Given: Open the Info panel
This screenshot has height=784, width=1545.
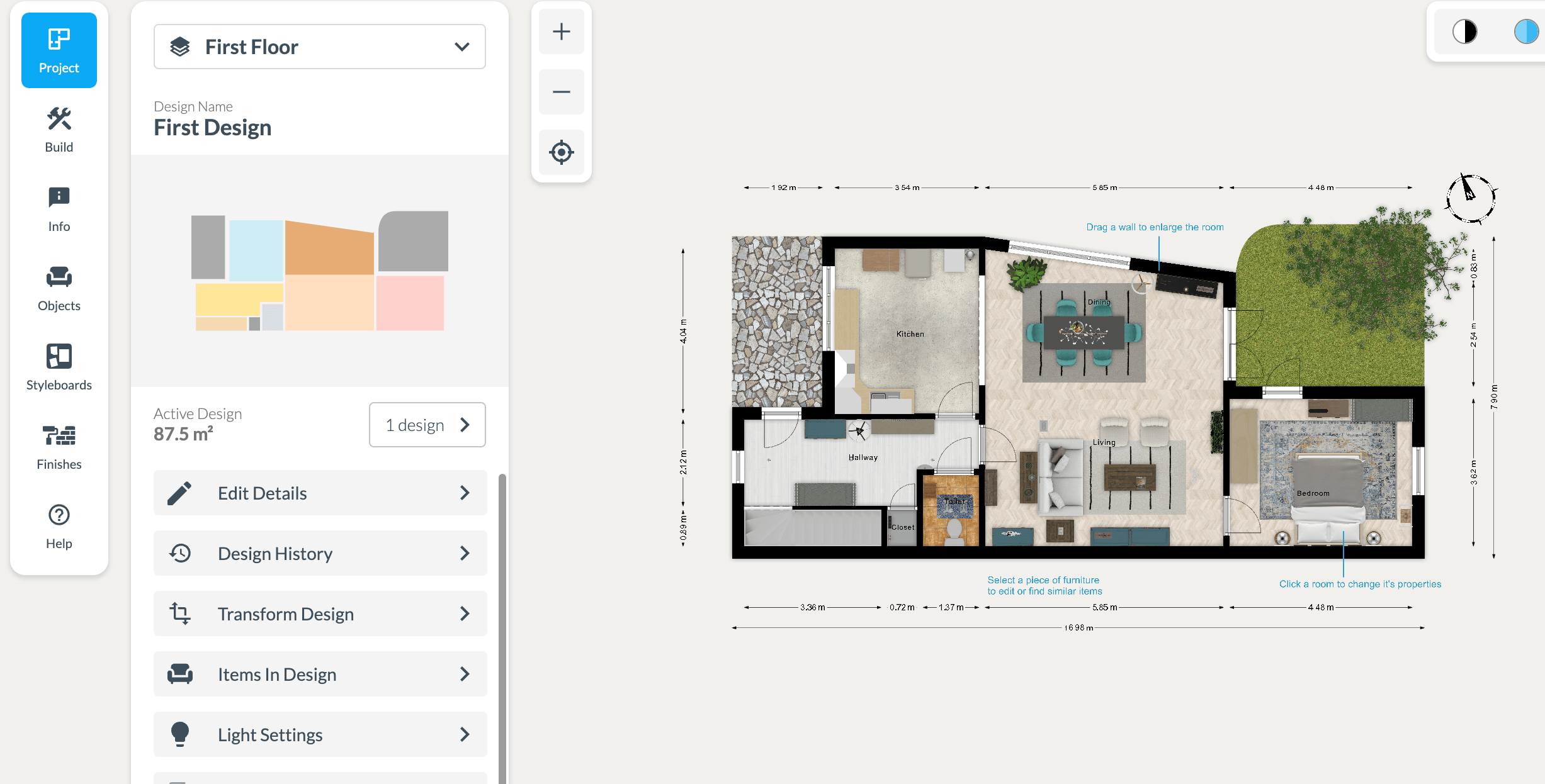Looking at the screenshot, I should (59, 210).
